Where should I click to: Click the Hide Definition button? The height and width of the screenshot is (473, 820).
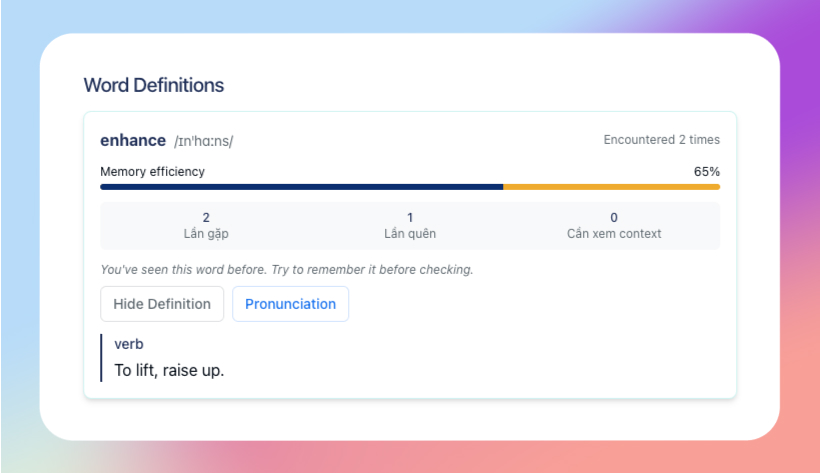coord(161,304)
